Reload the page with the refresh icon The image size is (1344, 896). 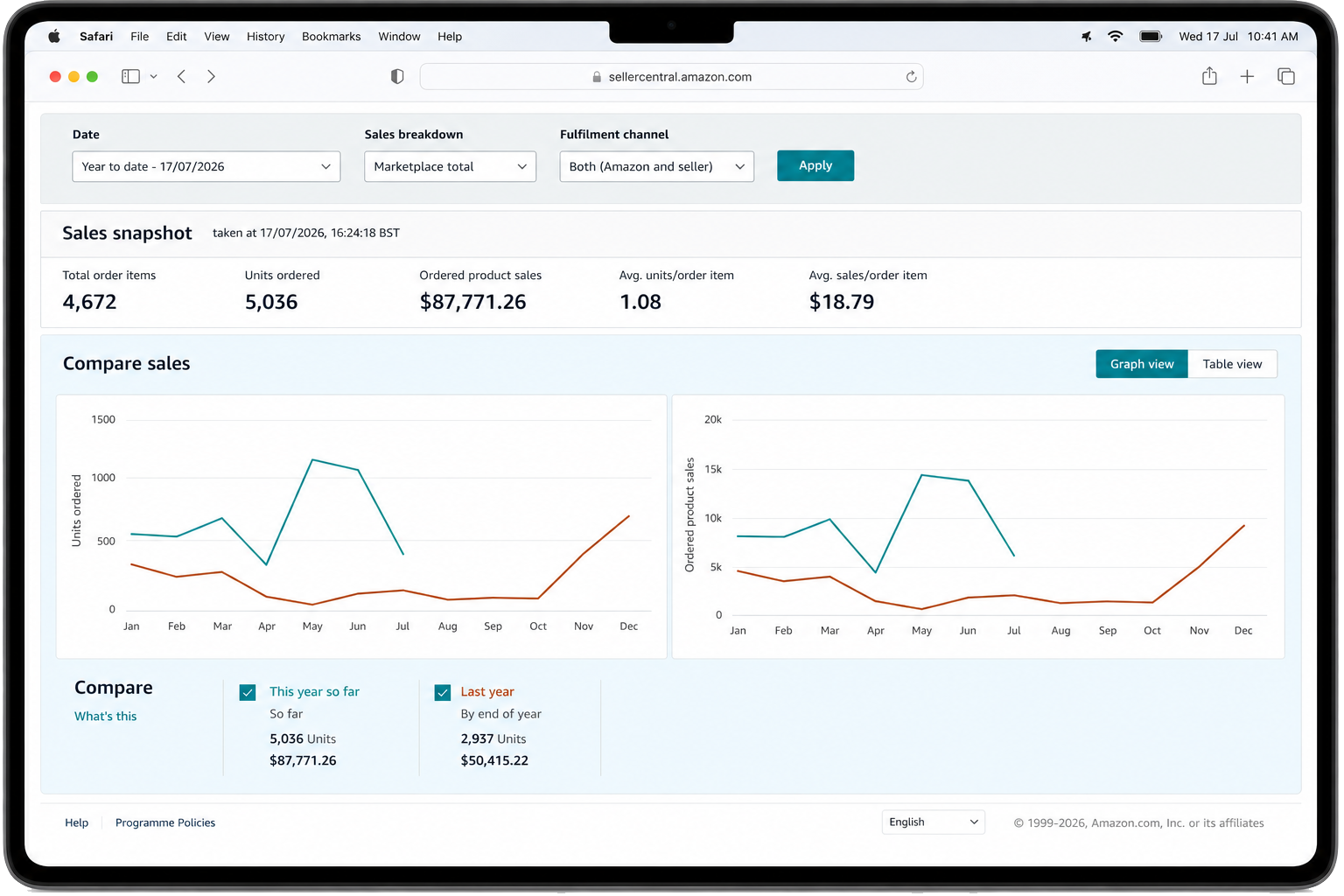click(x=911, y=77)
